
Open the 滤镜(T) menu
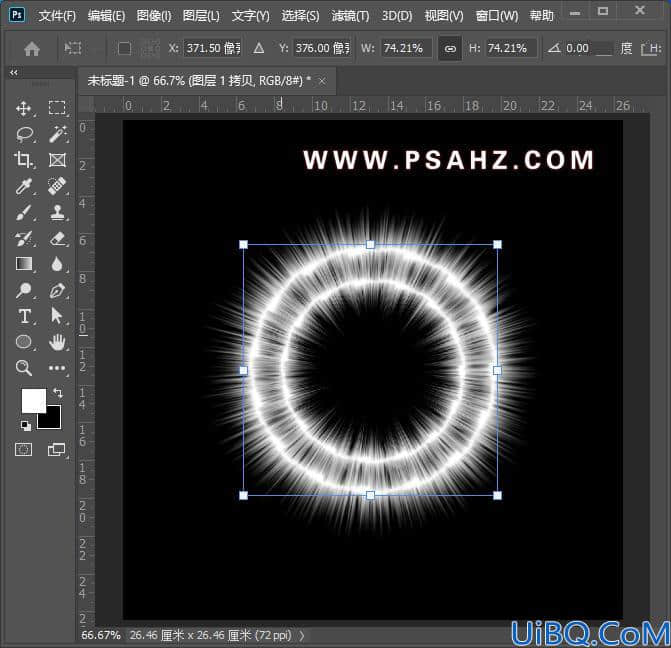[350, 16]
